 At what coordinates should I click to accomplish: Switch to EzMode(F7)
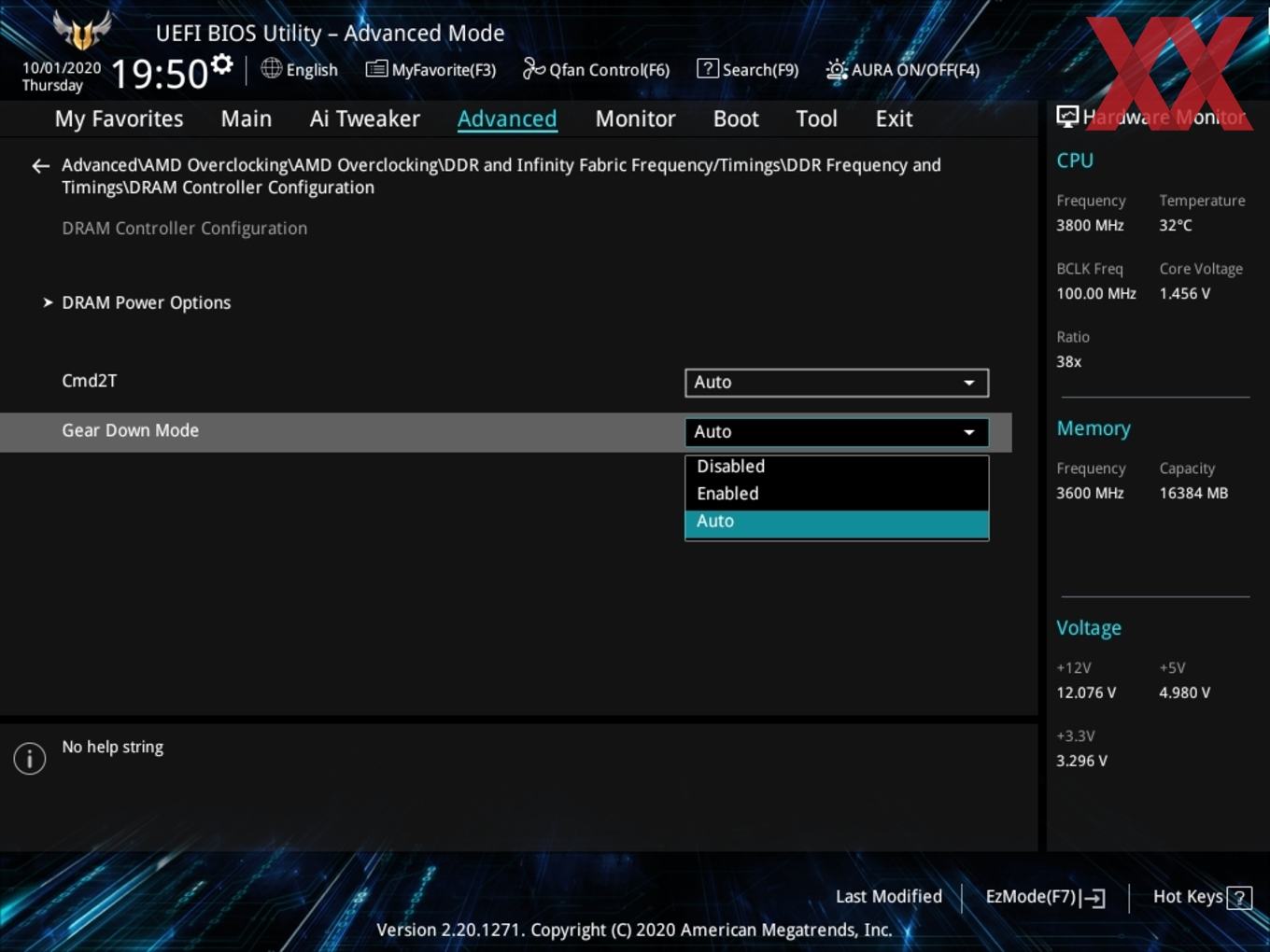[x=1045, y=897]
